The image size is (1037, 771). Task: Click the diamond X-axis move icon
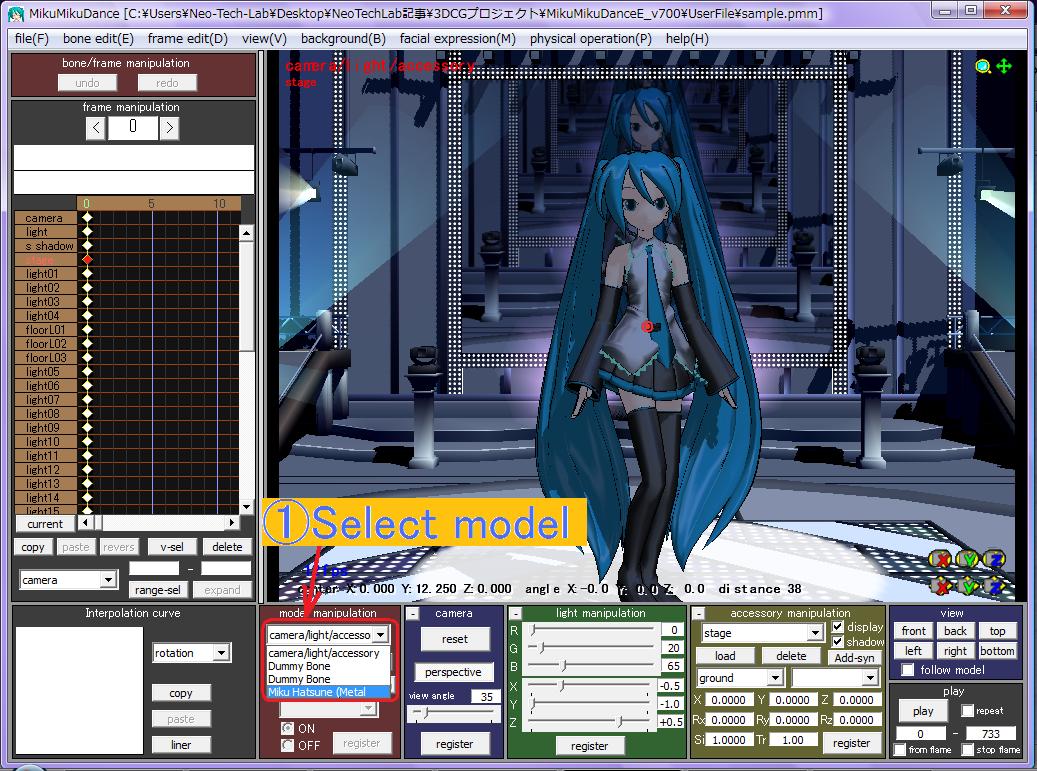(x=940, y=585)
